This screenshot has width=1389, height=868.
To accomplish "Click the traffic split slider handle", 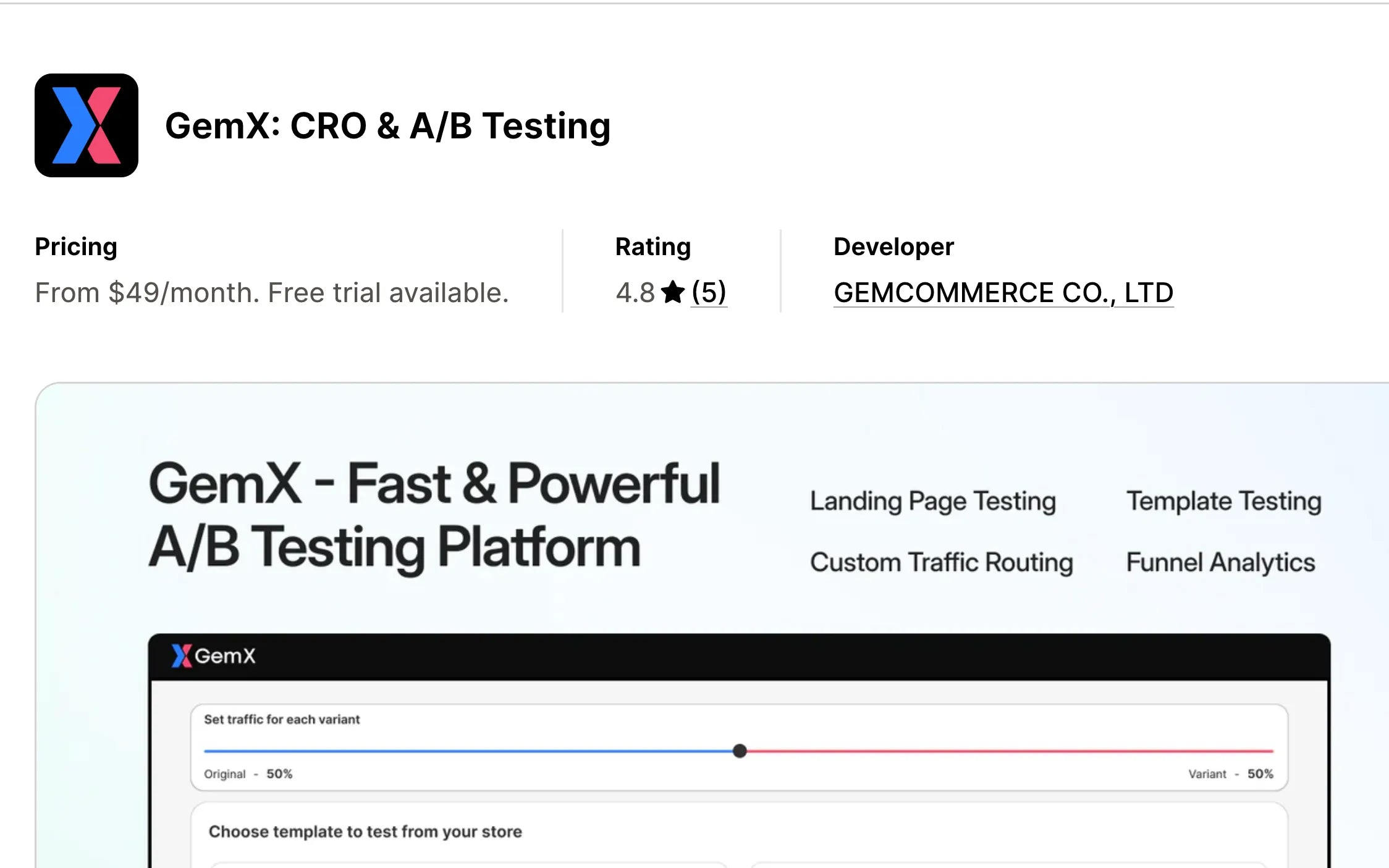I will click(740, 751).
